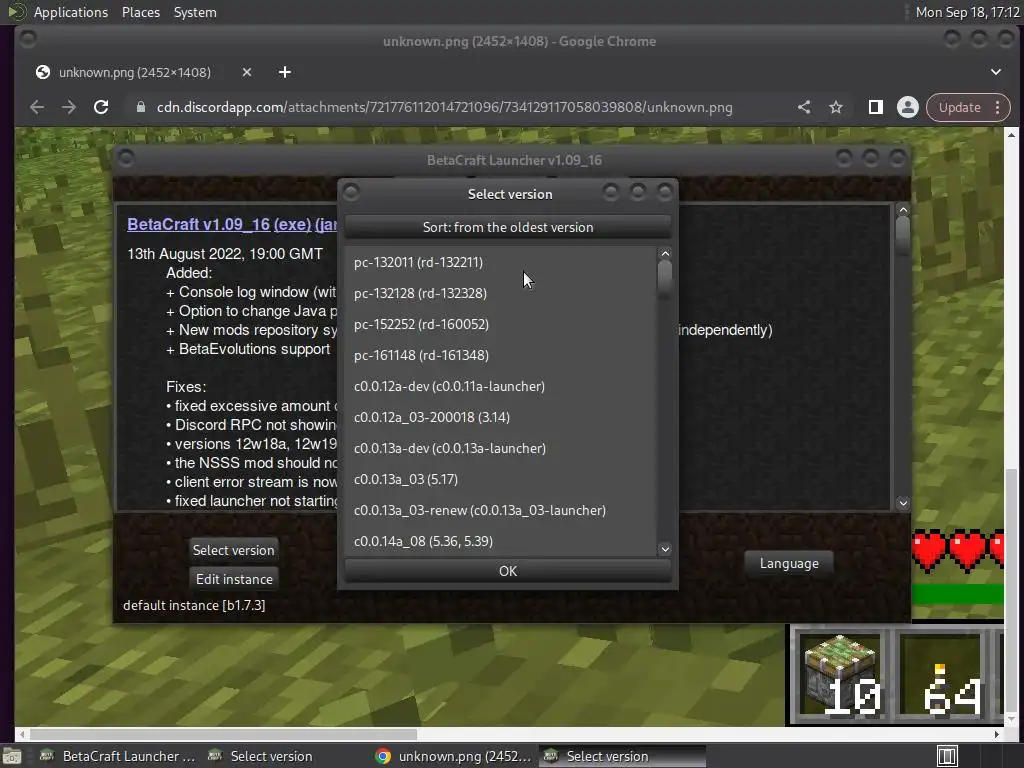Open the System menu

(x=195, y=12)
